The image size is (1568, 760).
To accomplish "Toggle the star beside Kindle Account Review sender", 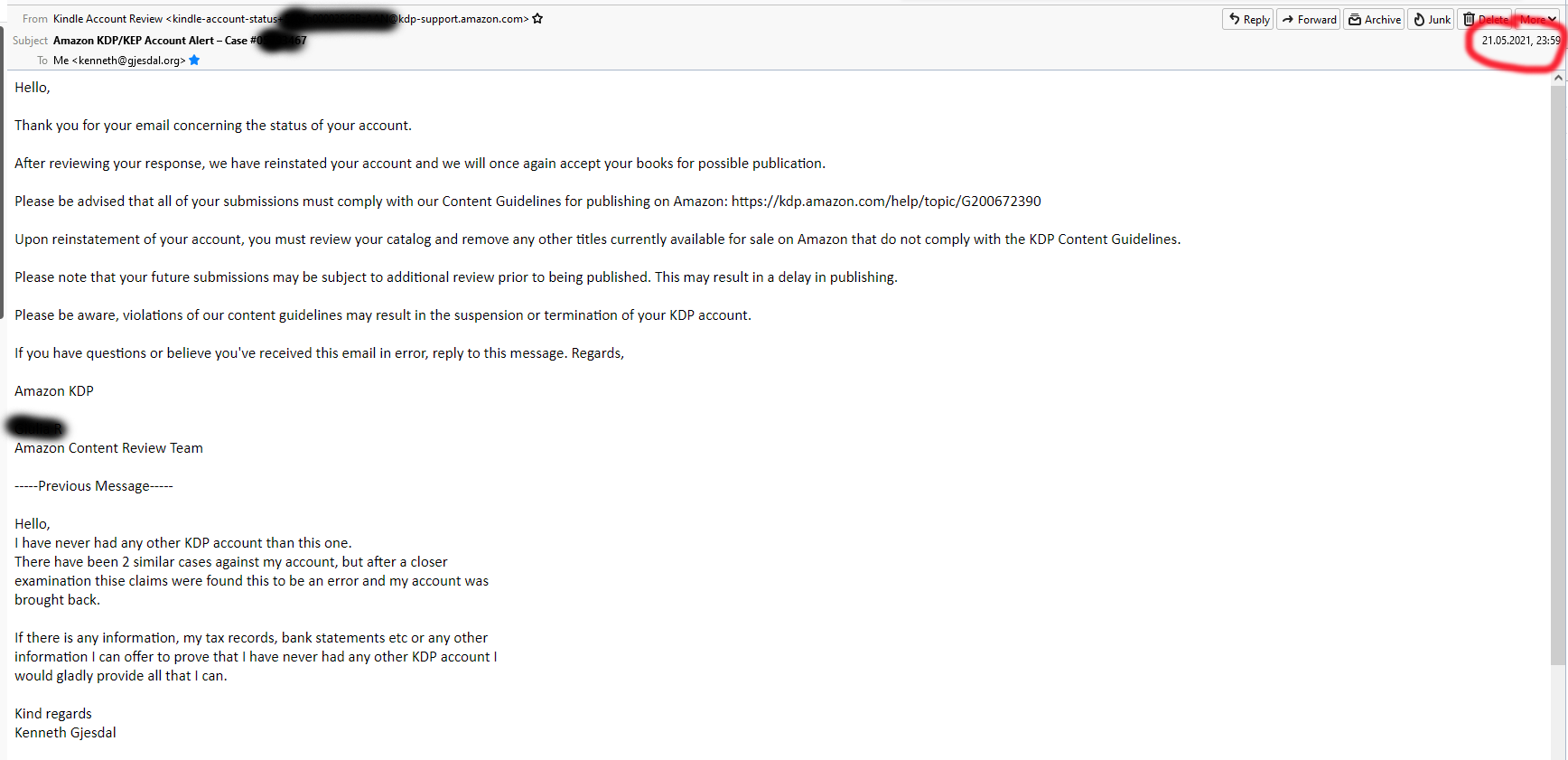I will 537,18.
